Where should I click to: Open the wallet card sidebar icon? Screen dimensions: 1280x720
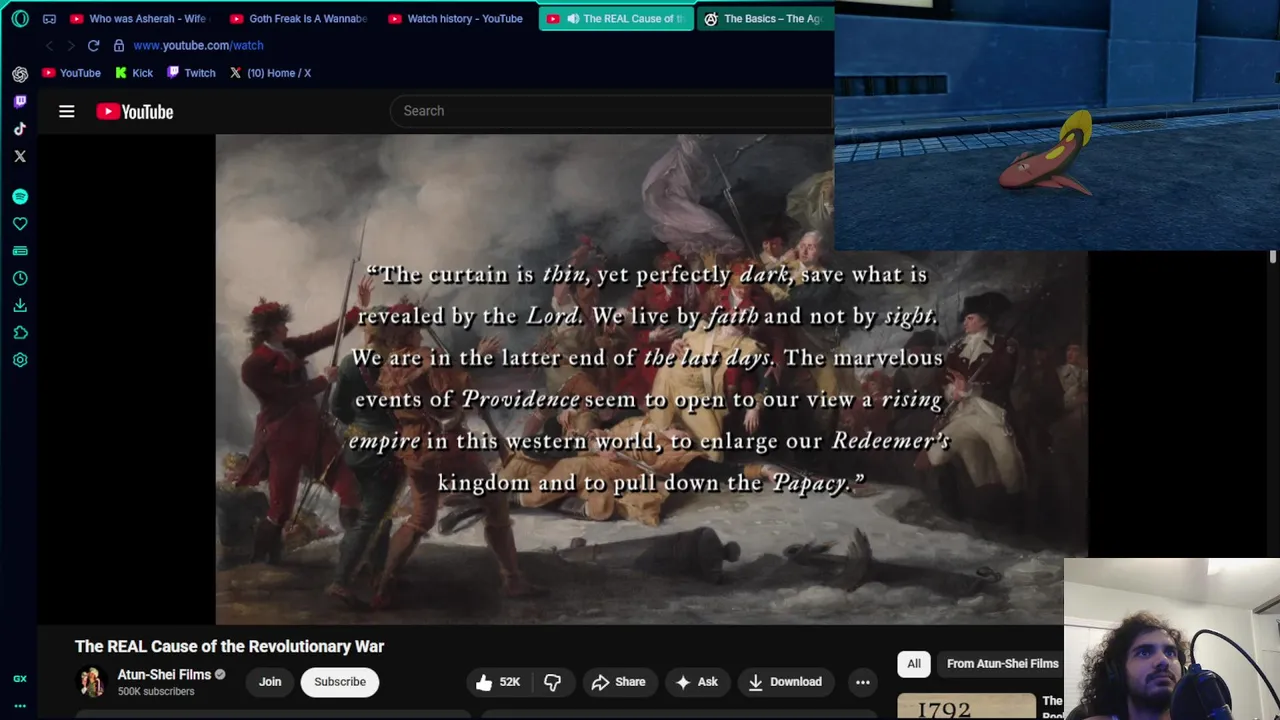pyautogui.click(x=20, y=251)
